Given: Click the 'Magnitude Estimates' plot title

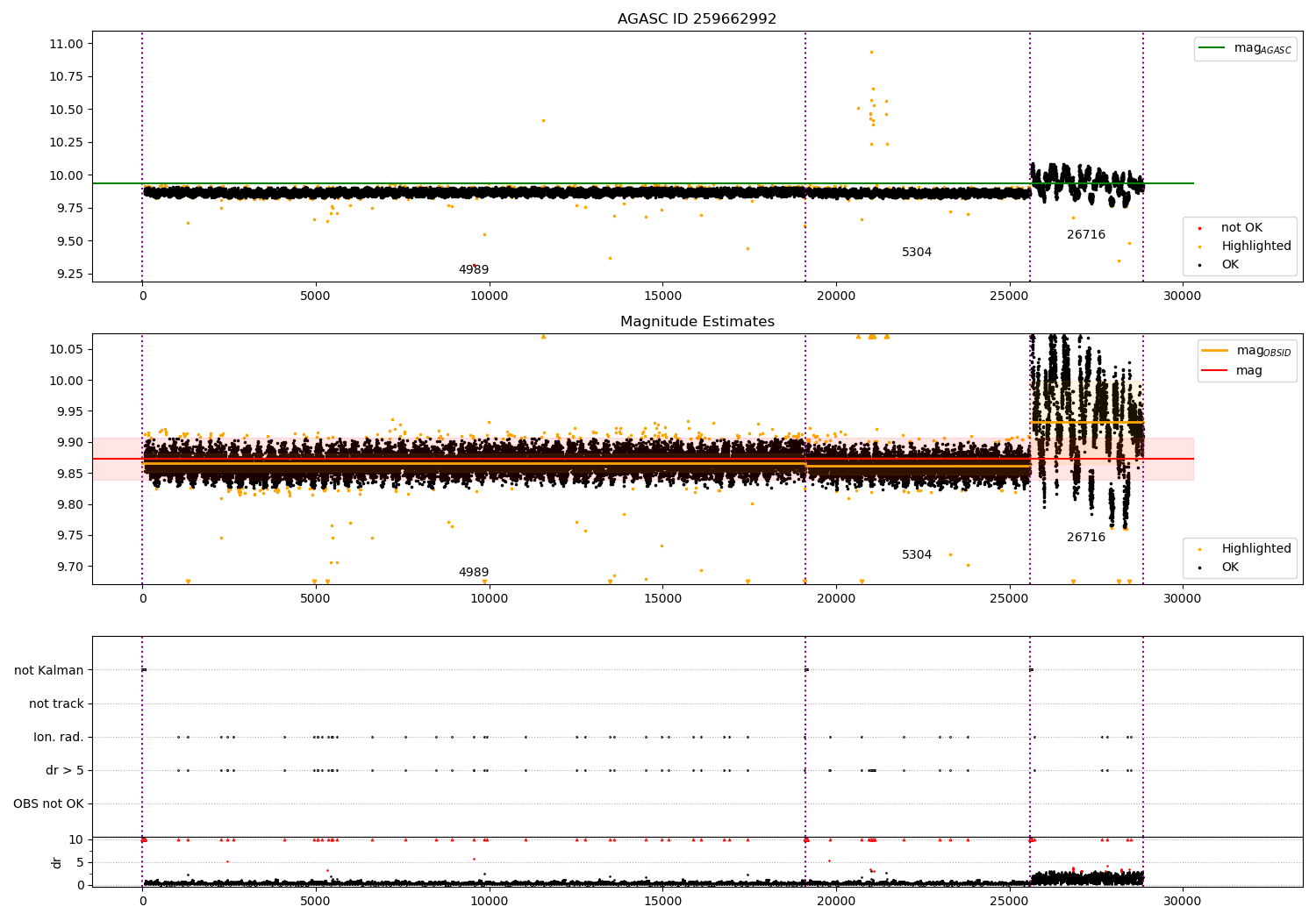Looking at the screenshot, I should (697, 322).
